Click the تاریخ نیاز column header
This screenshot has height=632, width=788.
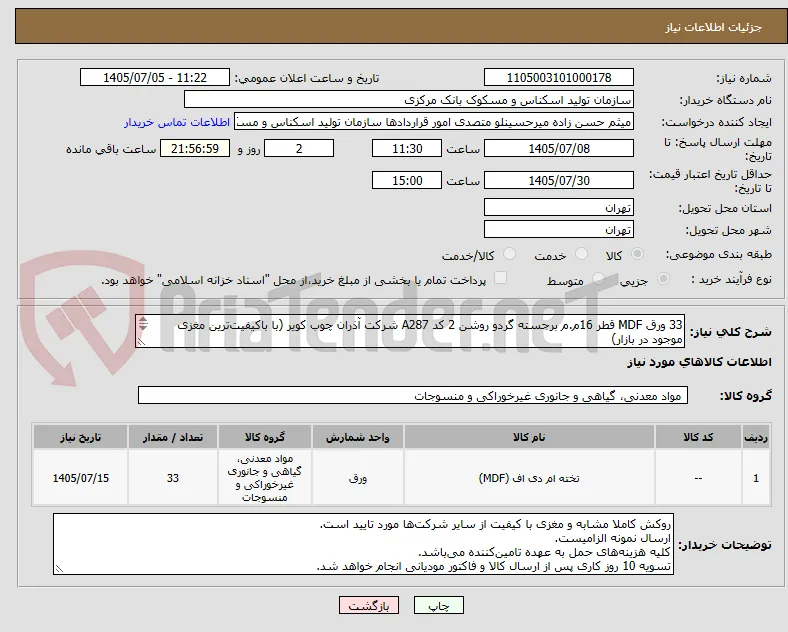point(80,437)
